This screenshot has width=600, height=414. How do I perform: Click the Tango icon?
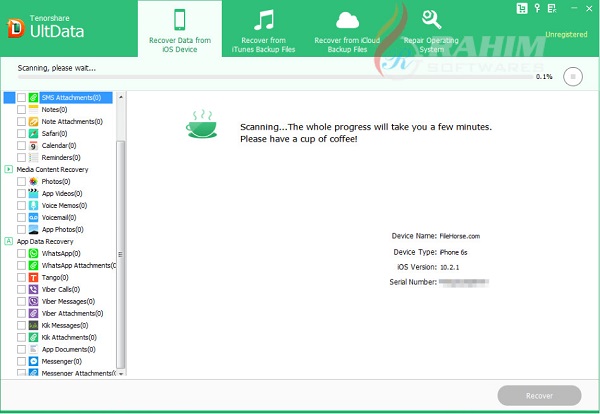click(33, 277)
